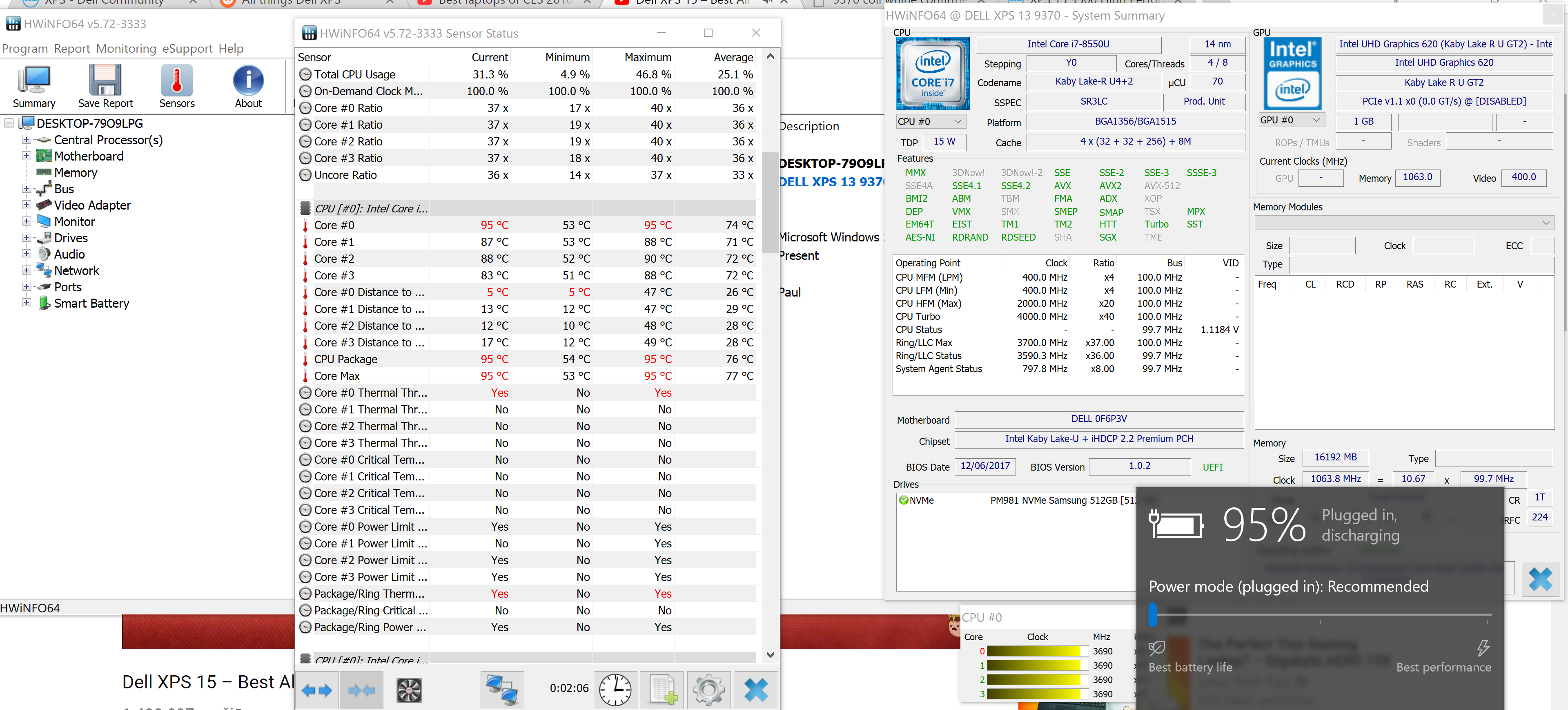Click the Intel Core i7-8550U name field
The width and height of the screenshot is (1568, 710).
pyautogui.click(x=1068, y=45)
